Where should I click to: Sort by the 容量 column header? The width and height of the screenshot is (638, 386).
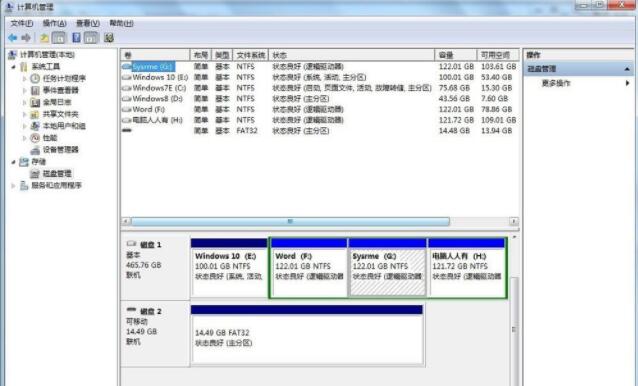(455, 55)
